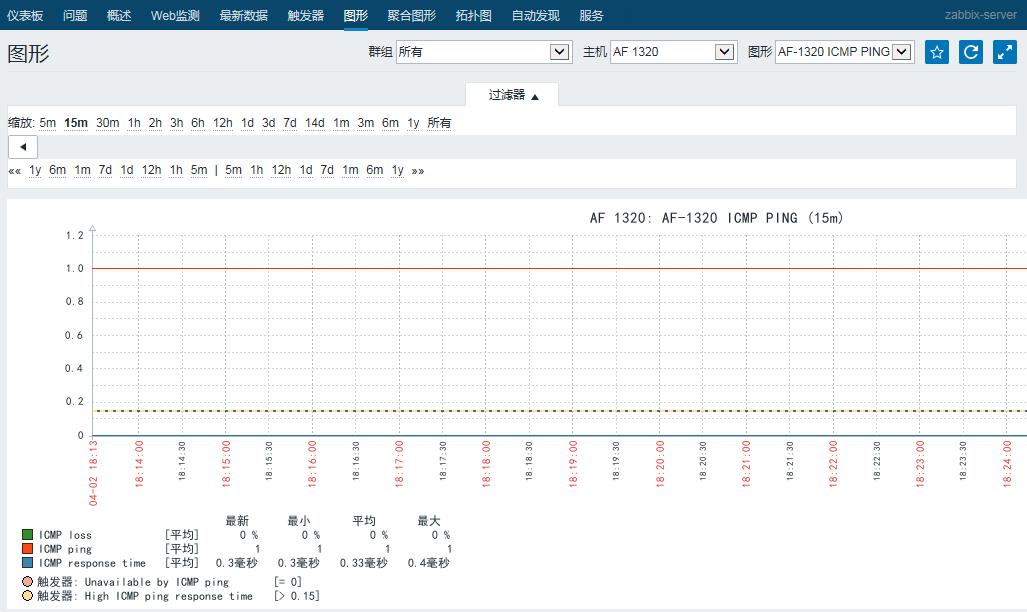Open 聚合图形 menu
The width and height of the screenshot is (1027, 612).
411,16
